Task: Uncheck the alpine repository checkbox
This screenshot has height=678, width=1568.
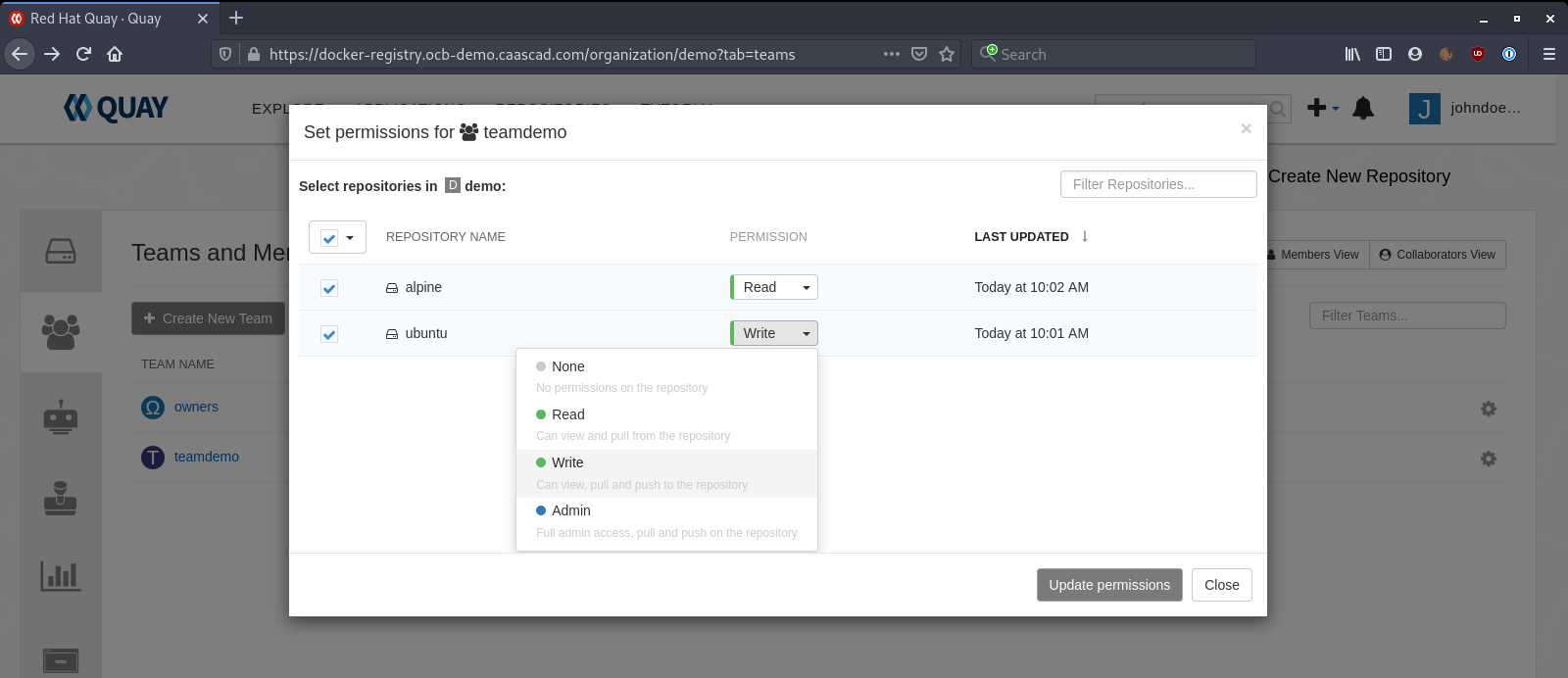Action: pyautogui.click(x=329, y=288)
